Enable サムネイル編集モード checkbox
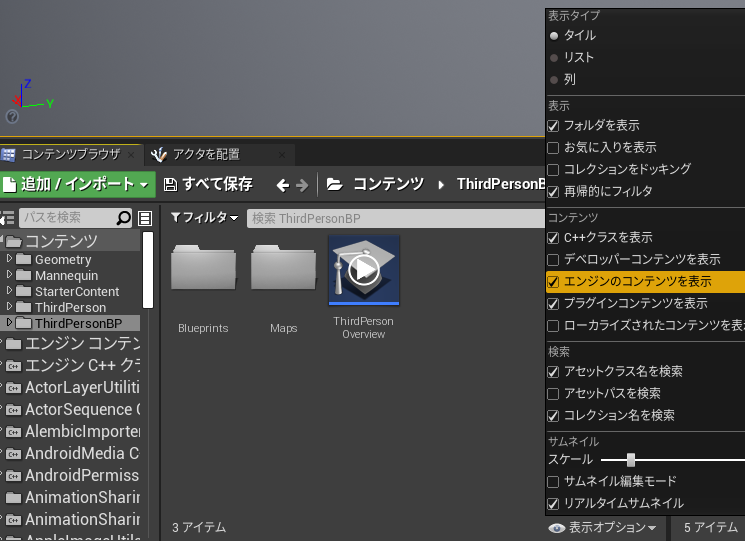 point(553,482)
